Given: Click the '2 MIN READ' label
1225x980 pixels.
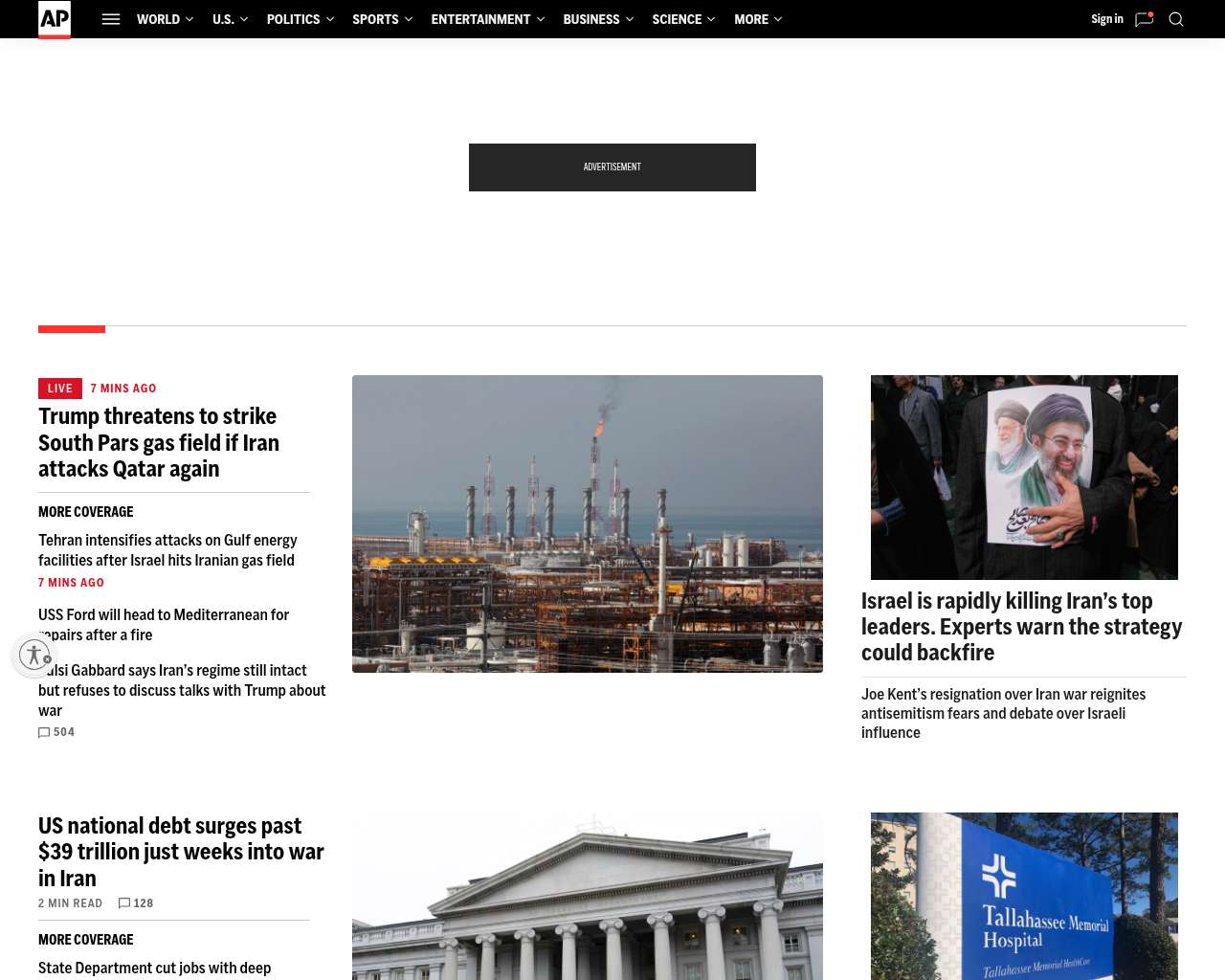Looking at the screenshot, I should (70, 903).
